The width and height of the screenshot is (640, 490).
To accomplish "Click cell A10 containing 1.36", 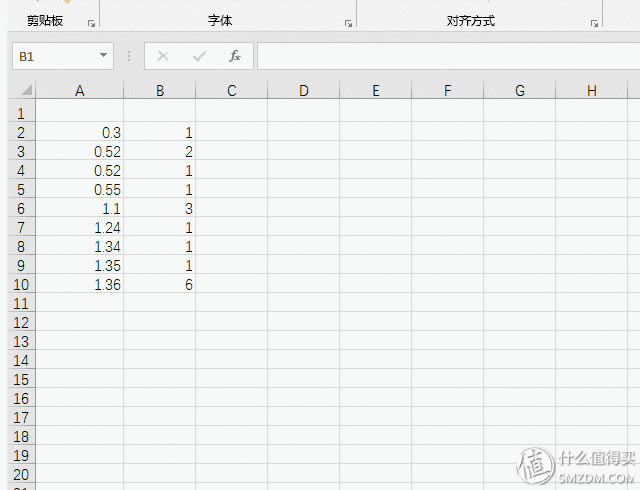I will point(80,284).
